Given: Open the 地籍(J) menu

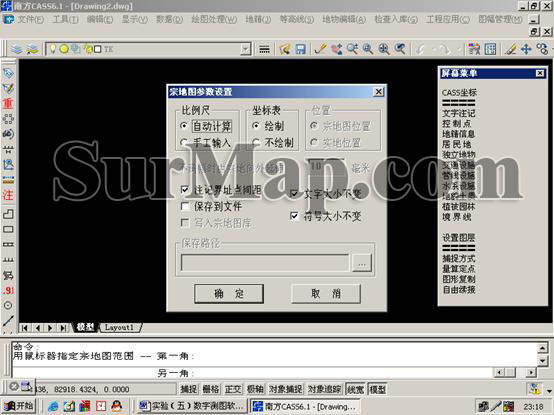Looking at the screenshot, I should pyautogui.click(x=258, y=19).
